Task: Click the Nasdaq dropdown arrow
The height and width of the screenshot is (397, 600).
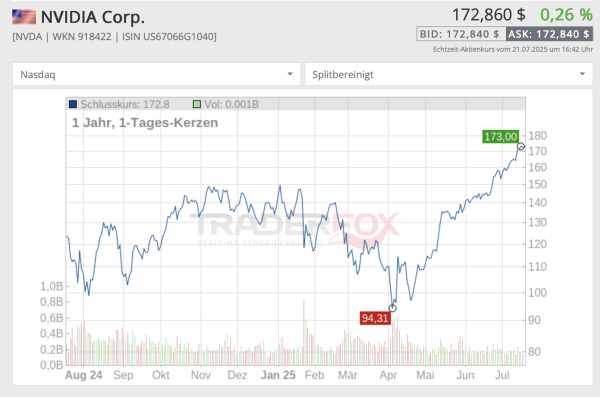Action: 290,74
